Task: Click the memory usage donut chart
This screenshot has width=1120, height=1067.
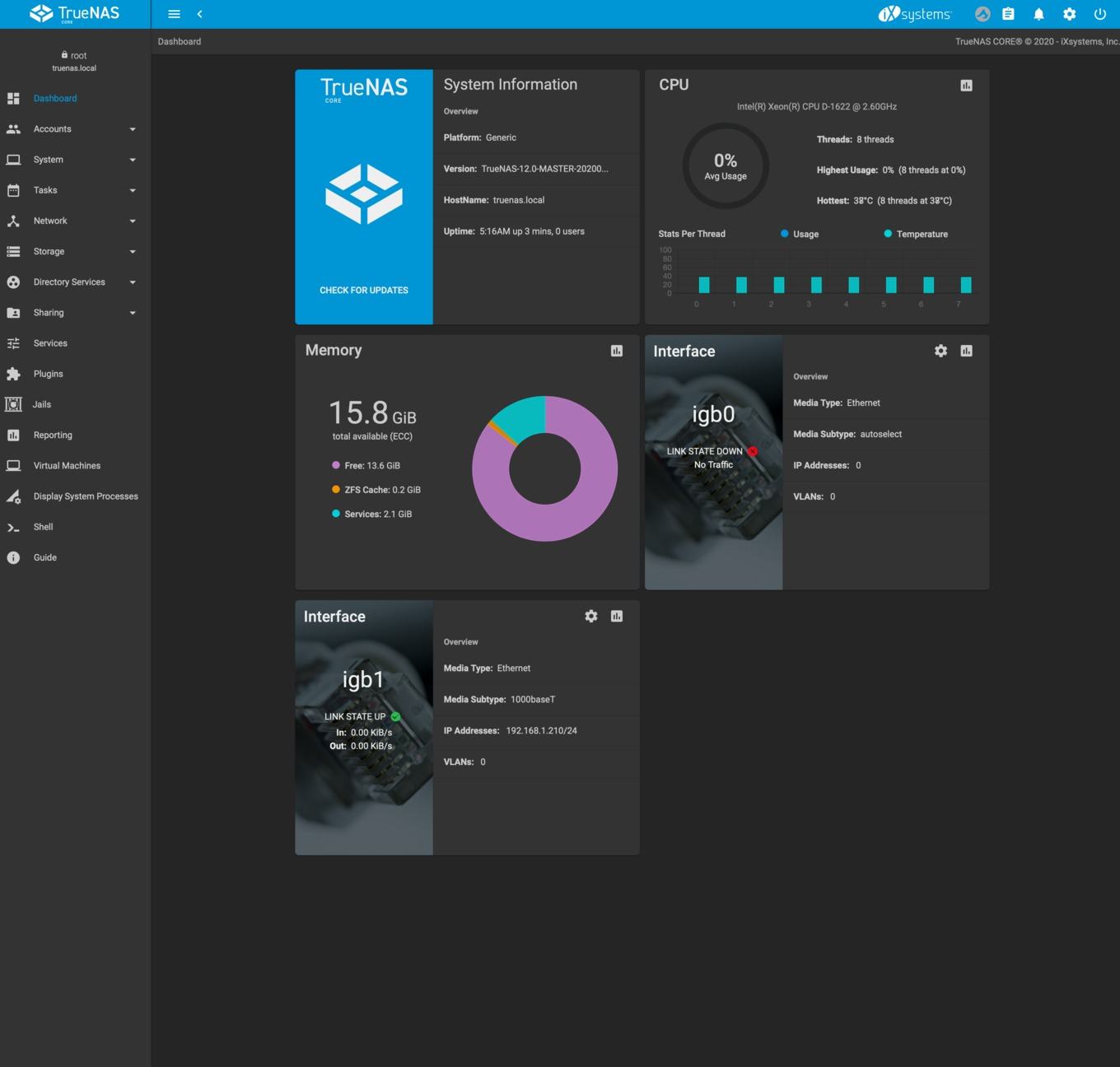Action: pyautogui.click(x=544, y=468)
